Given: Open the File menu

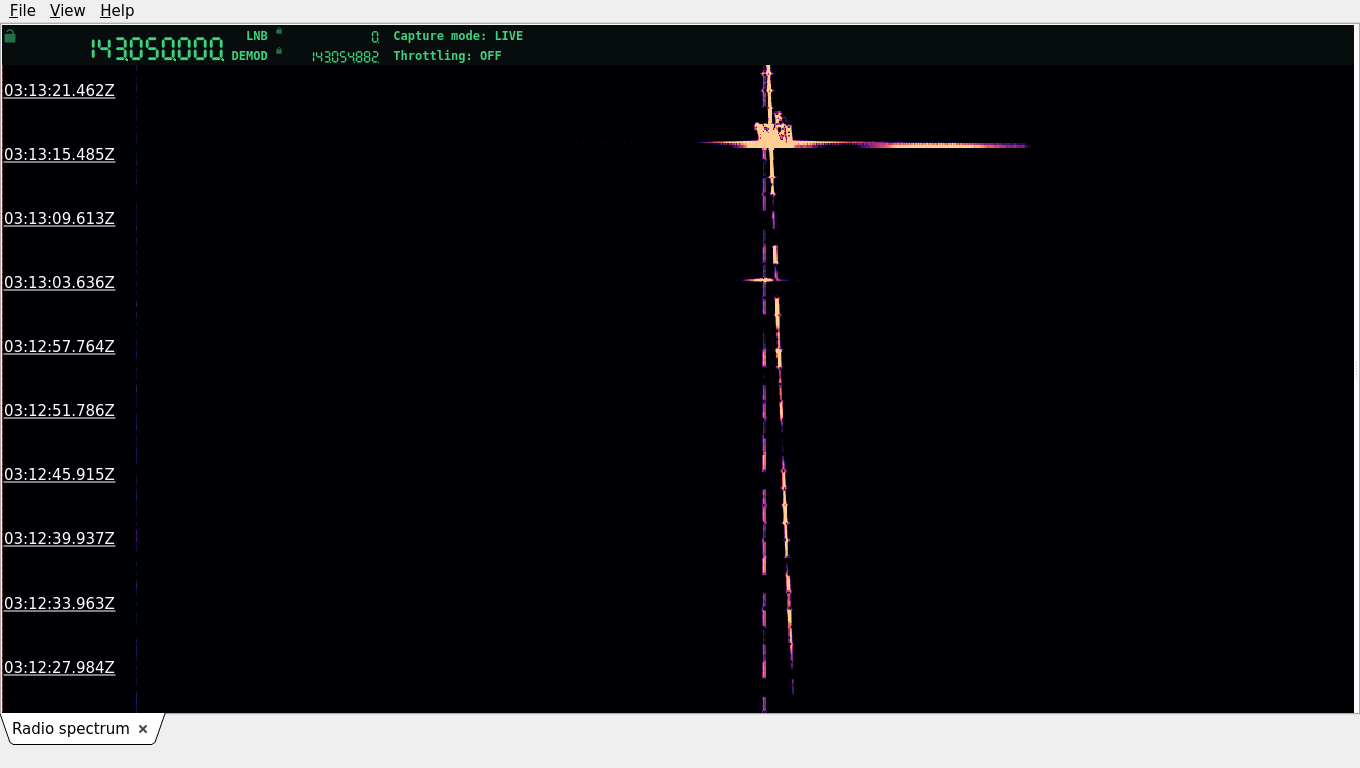Looking at the screenshot, I should (x=22, y=10).
